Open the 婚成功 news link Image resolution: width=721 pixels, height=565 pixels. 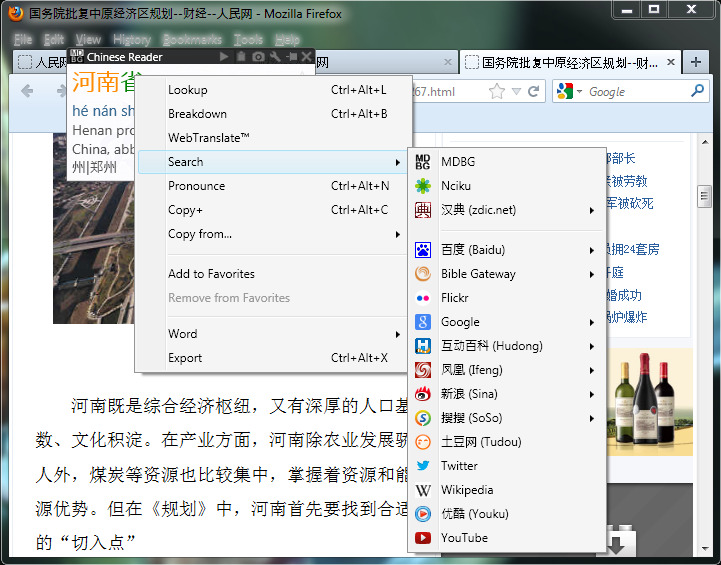(x=624, y=295)
